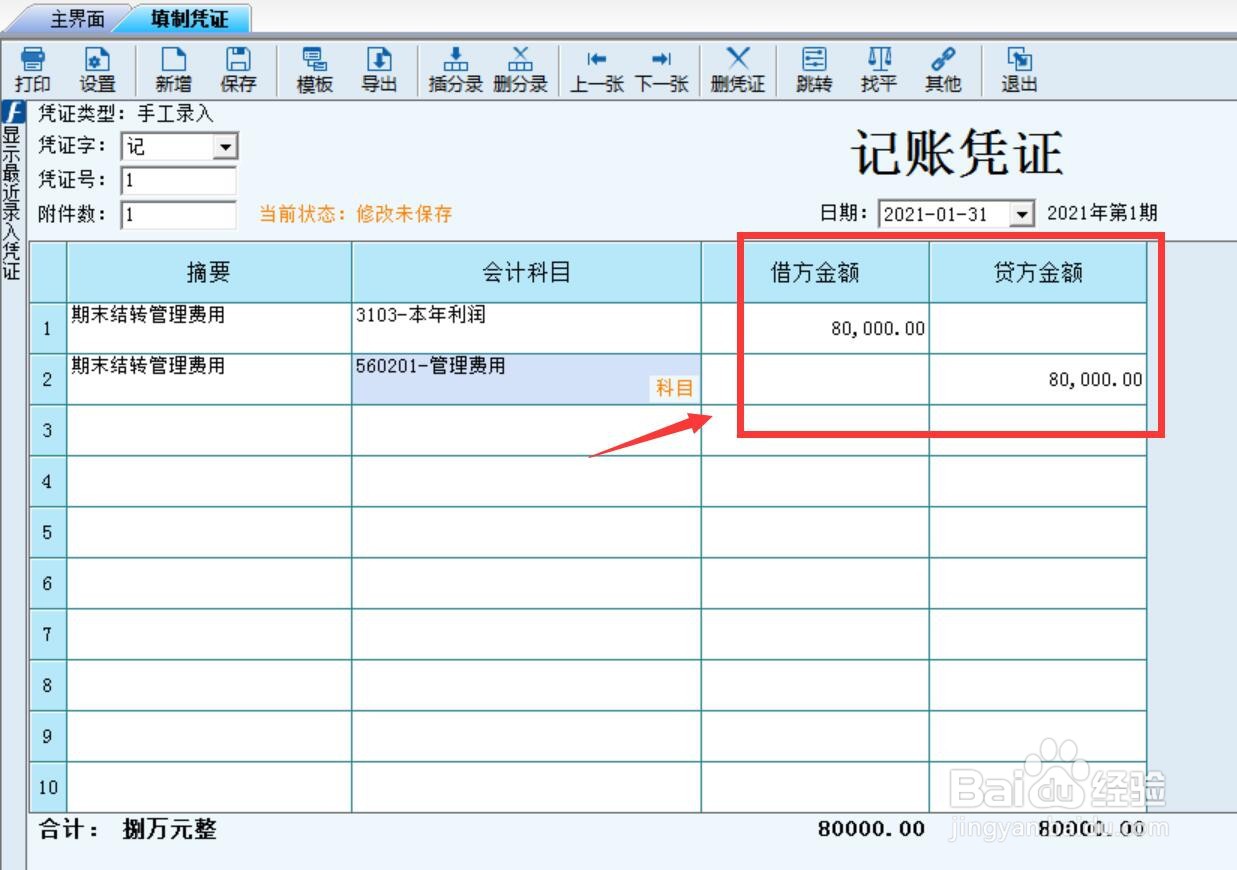Screen dimensions: 1237x870
Task: Select the 填制凭证 tab
Action: coord(189,18)
